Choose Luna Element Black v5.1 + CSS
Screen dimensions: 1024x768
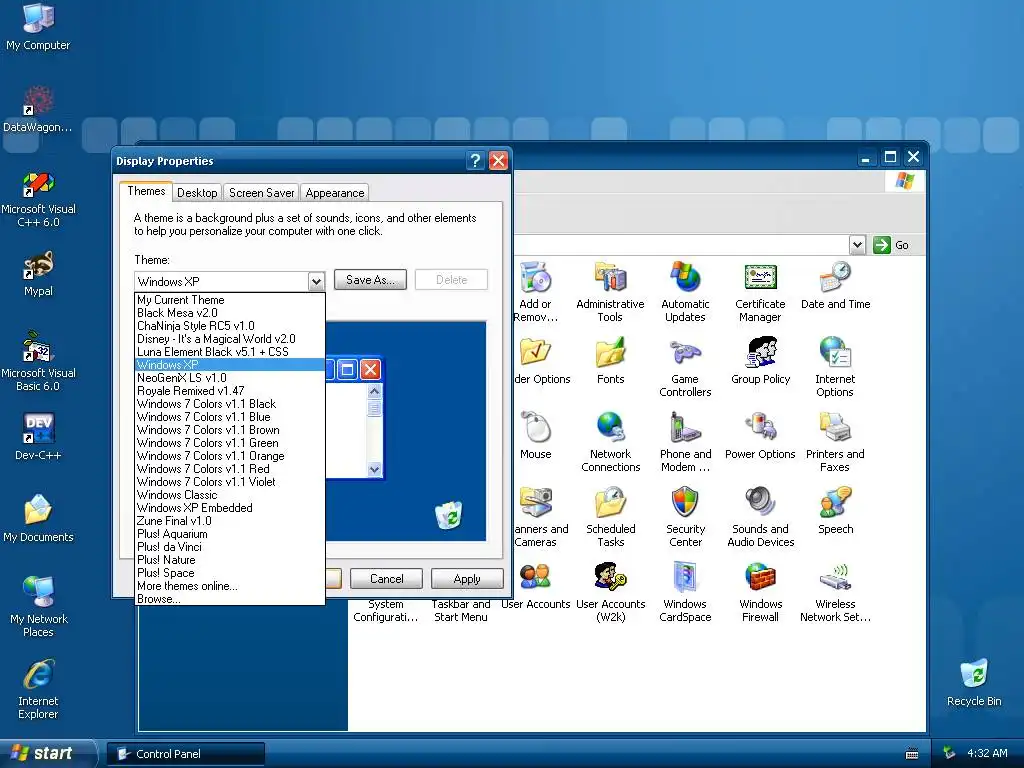pyautogui.click(x=229, y=351)
